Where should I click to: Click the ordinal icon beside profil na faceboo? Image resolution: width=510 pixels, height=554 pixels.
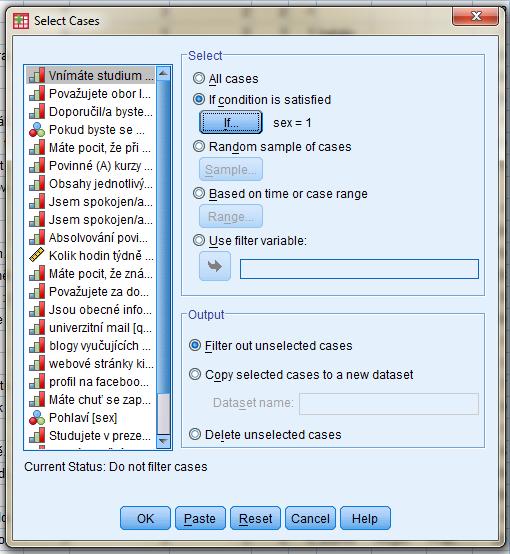click(37, 382)
